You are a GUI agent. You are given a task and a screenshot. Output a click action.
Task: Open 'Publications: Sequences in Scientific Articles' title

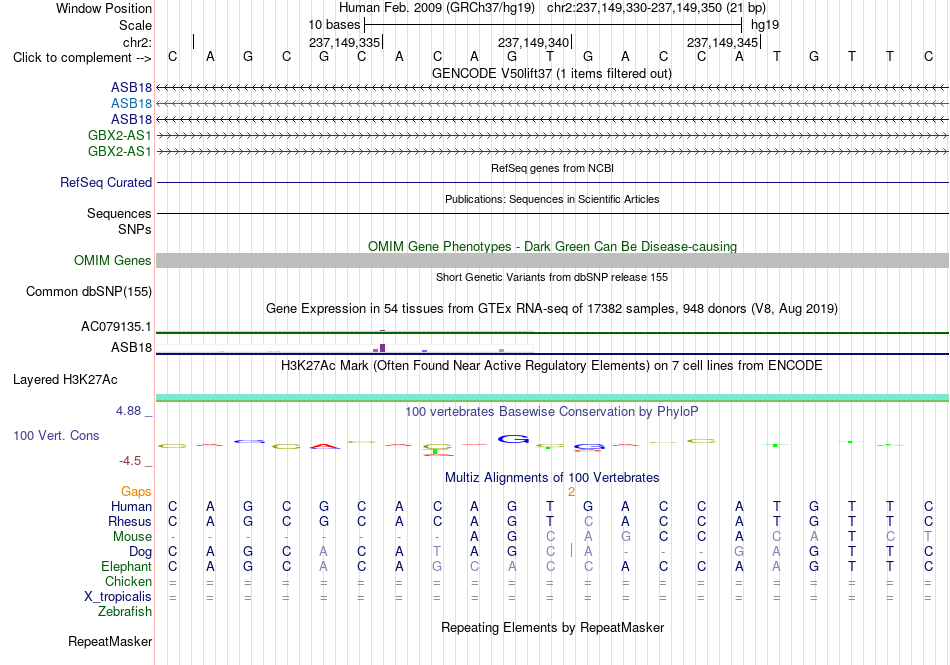552,199
